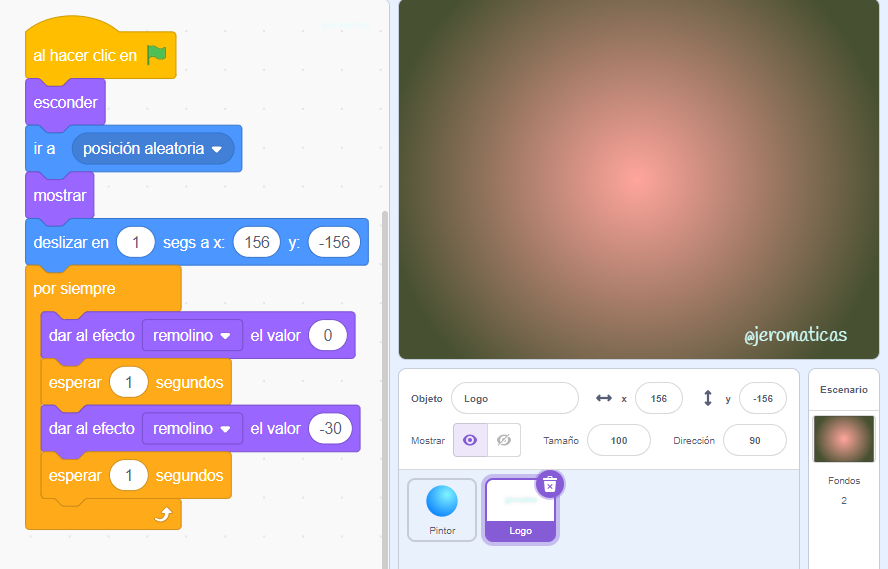Click the Objeto name field 'Logo'
This screenshot has width=888, height=569.
515,399
